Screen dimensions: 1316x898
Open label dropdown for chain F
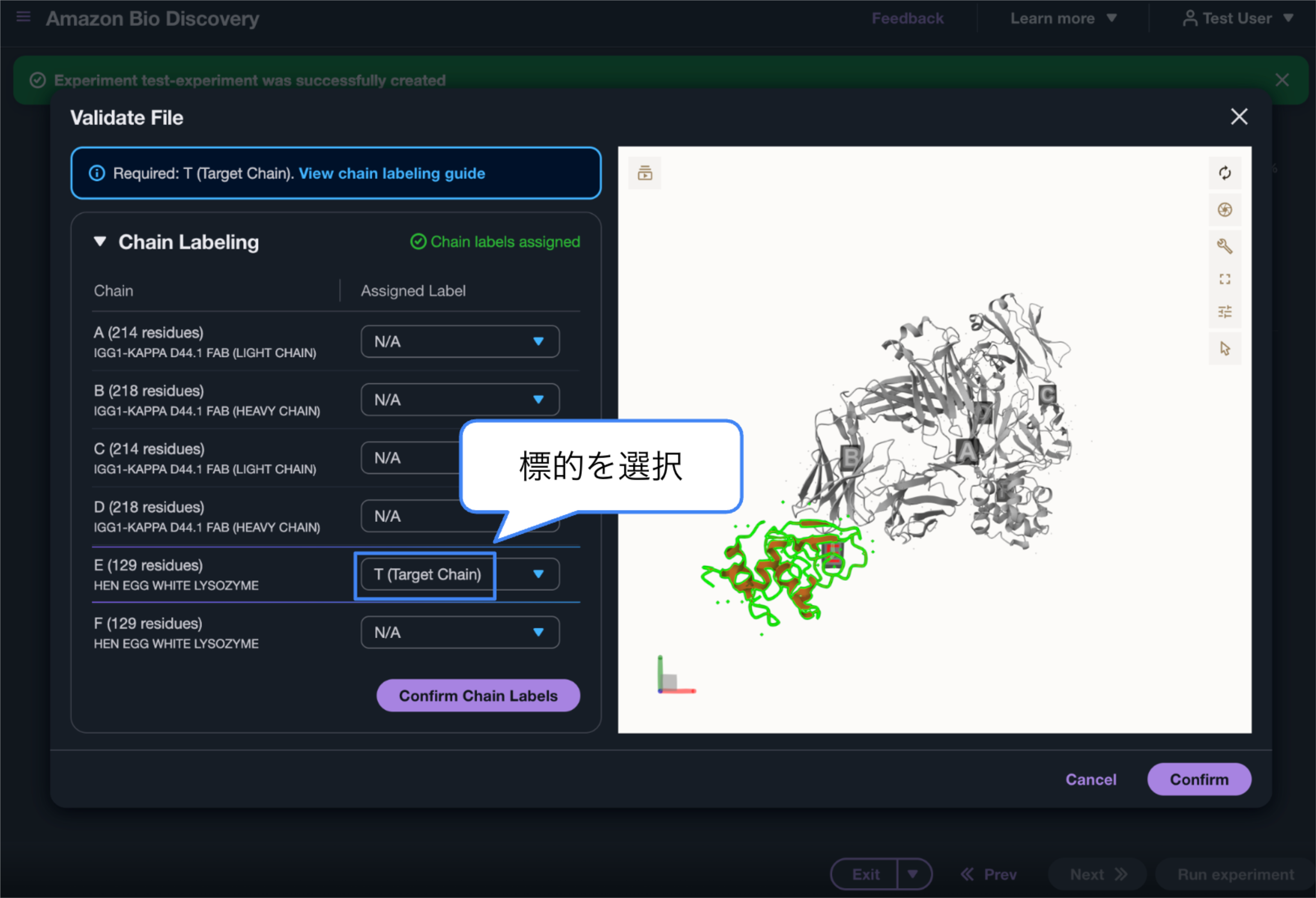pyautogui.click(x=460, y=632)
